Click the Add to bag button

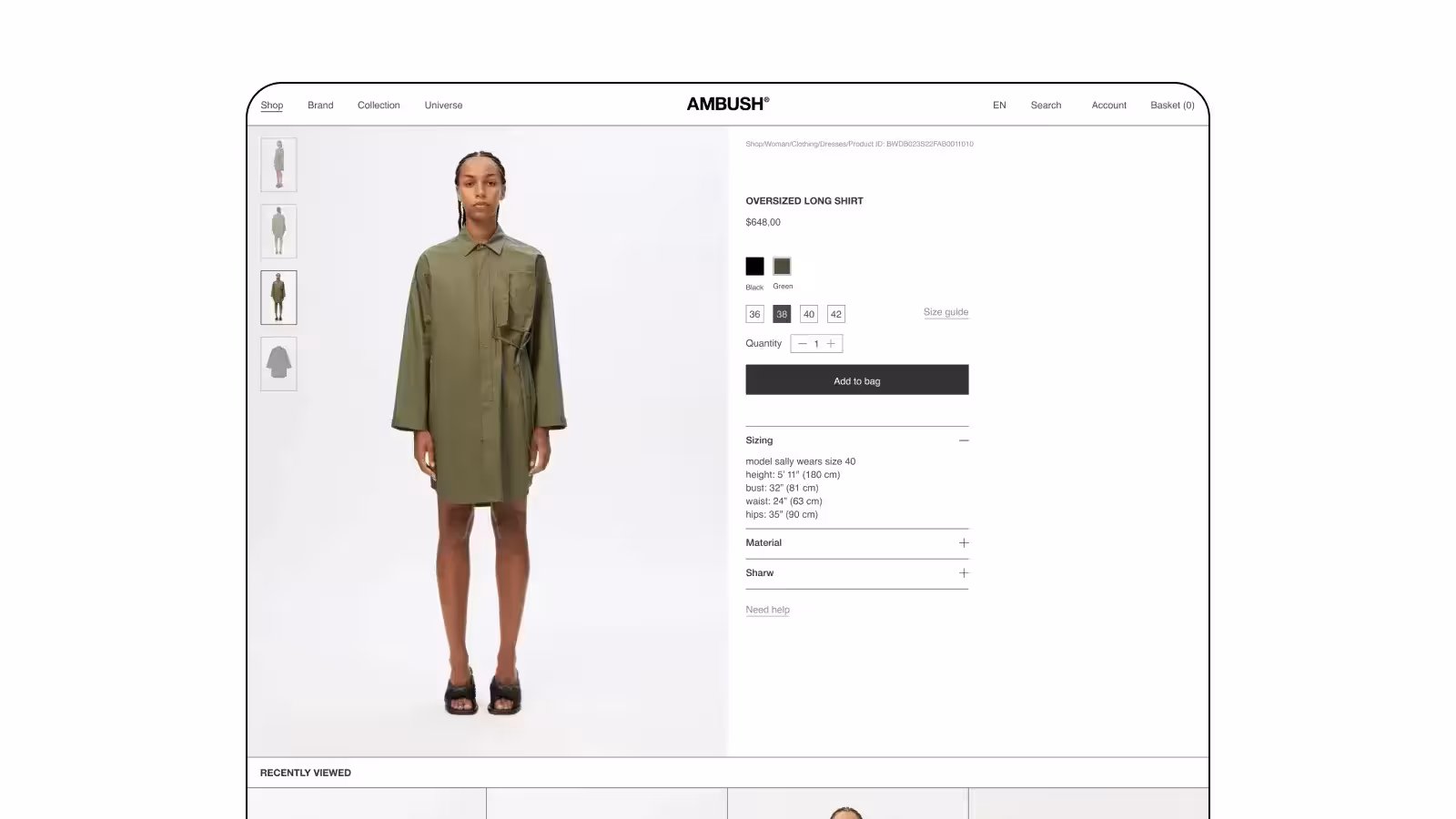coord(857,379)
